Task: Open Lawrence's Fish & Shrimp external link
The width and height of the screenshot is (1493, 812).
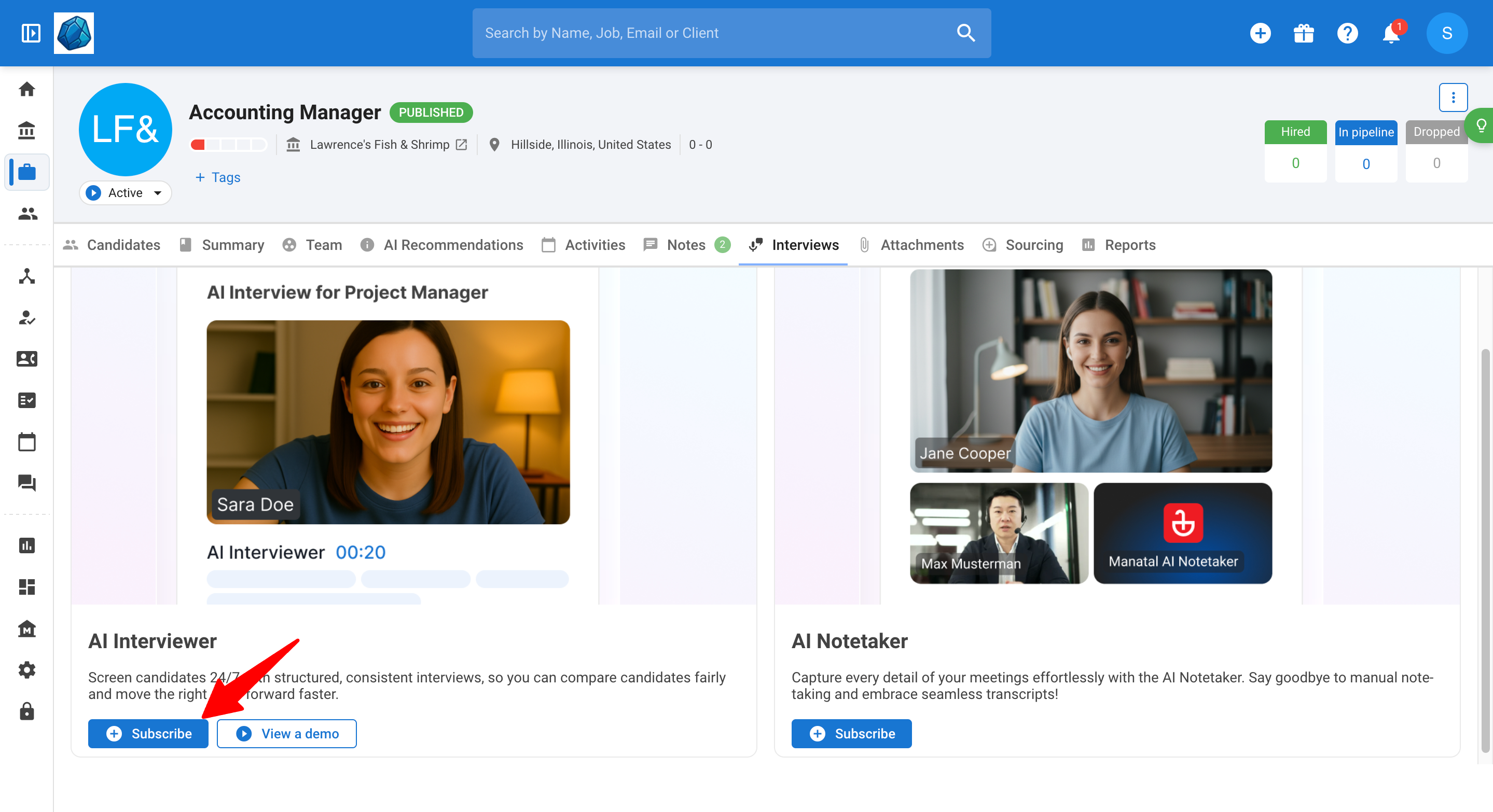Action: (461, 145)
